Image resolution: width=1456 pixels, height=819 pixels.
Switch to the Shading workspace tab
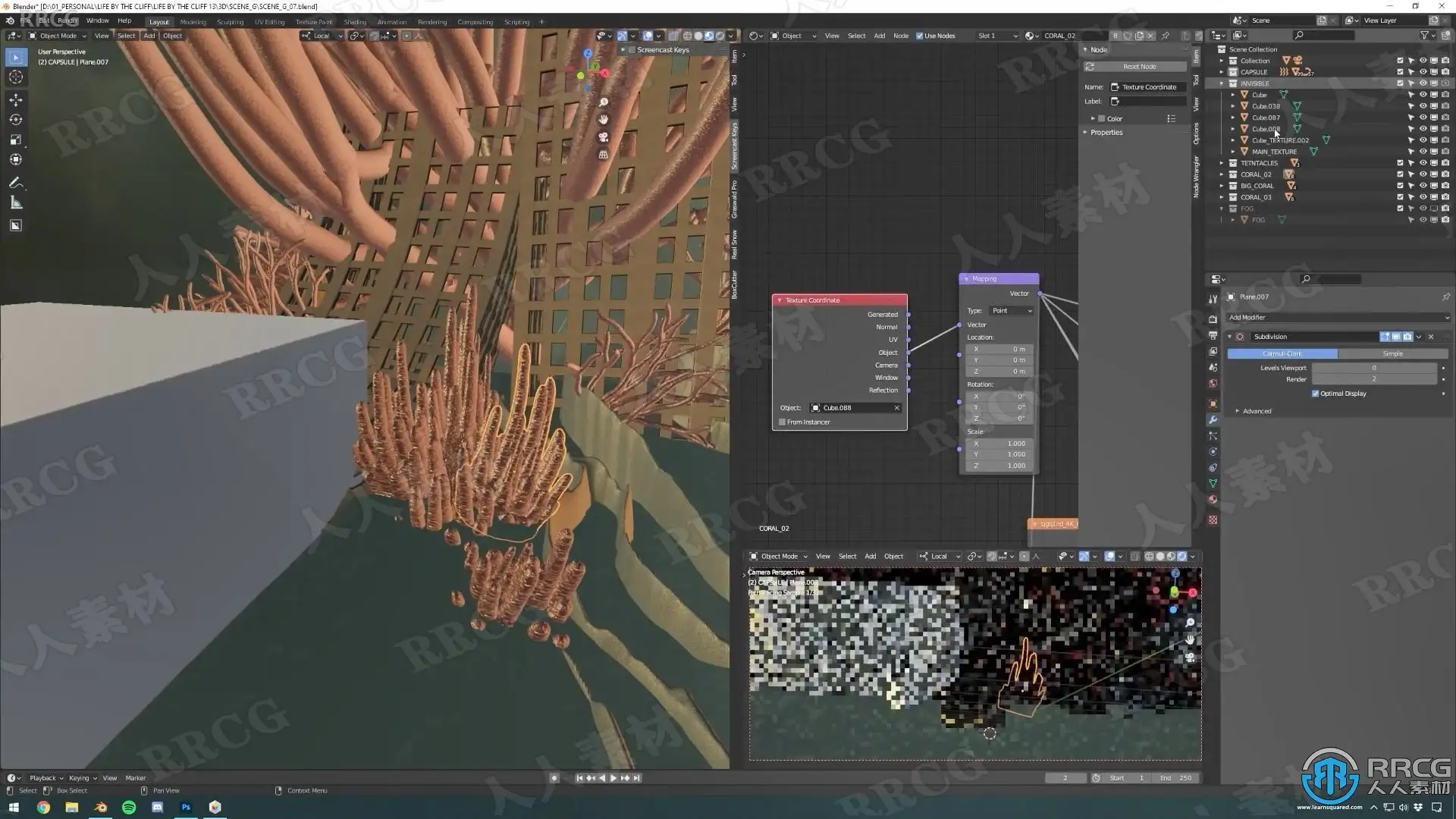pos(354,22)
